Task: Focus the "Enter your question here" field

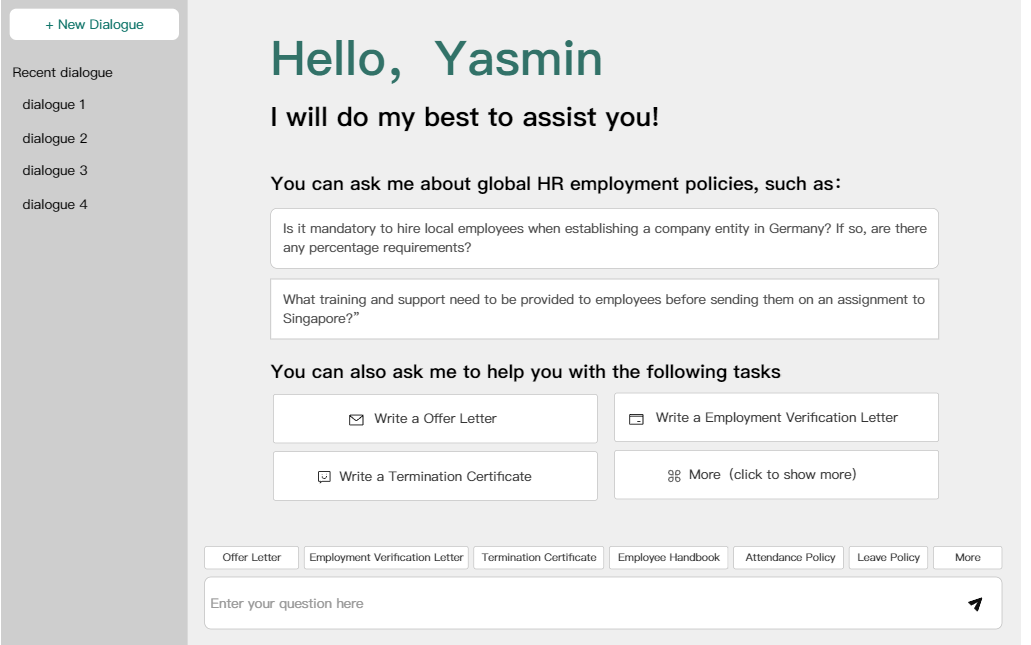Action: point(580,604)
